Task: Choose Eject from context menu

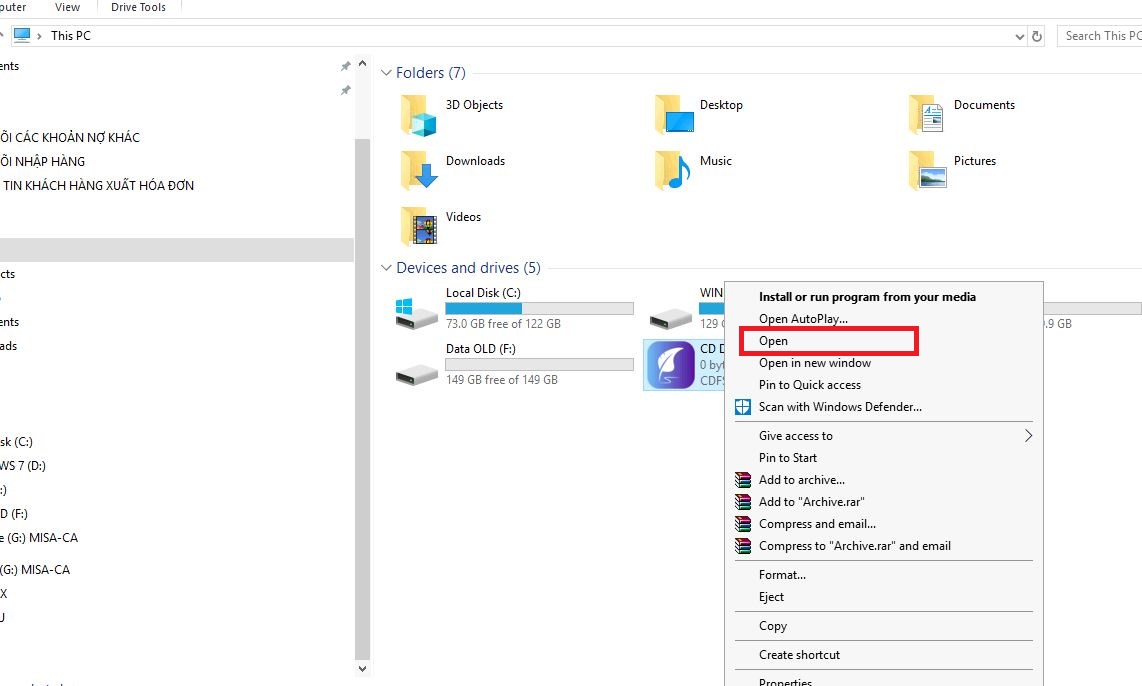Action: pos(771,596)
